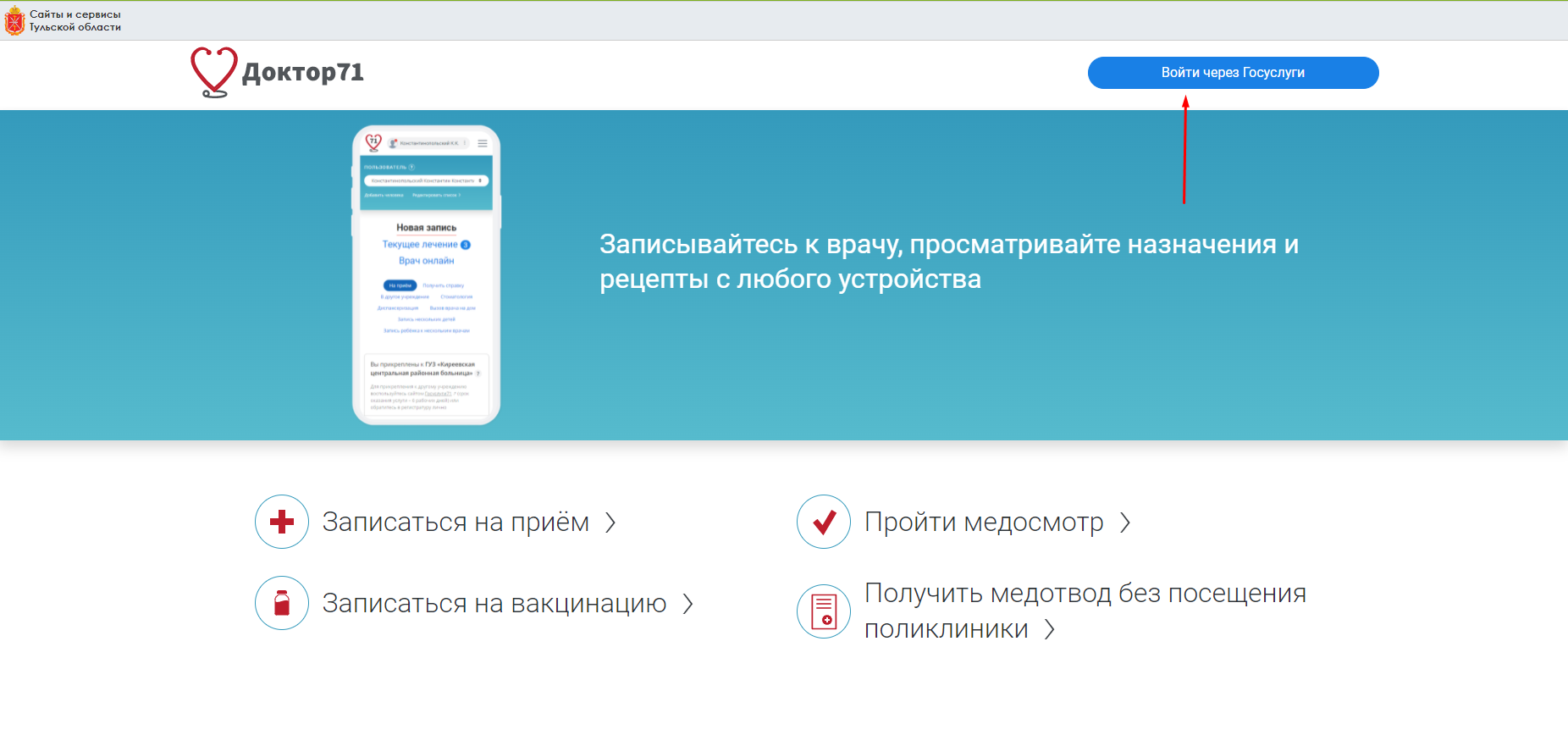
Task: Click the phone mockup image in the banner
Action: (x=426, y=275)
